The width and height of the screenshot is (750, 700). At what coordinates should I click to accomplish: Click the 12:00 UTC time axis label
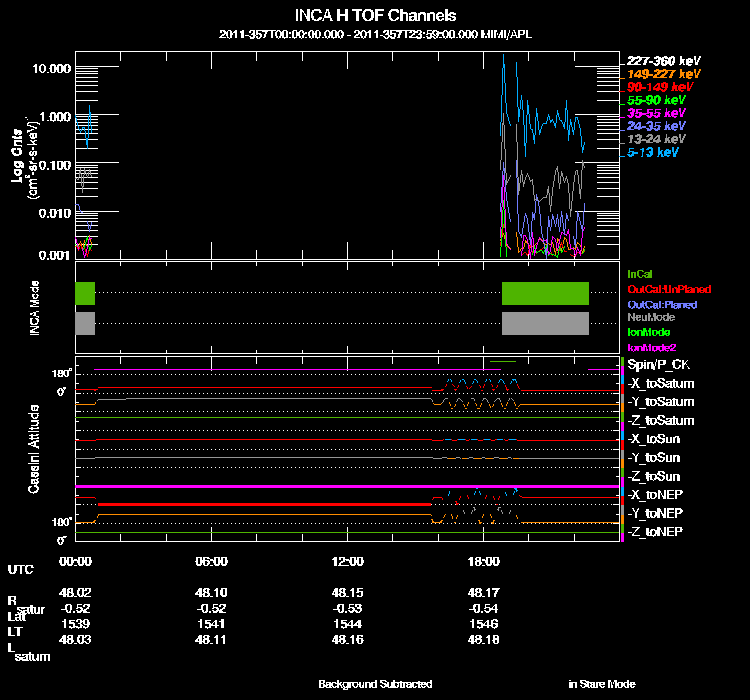tap(347, 561)
